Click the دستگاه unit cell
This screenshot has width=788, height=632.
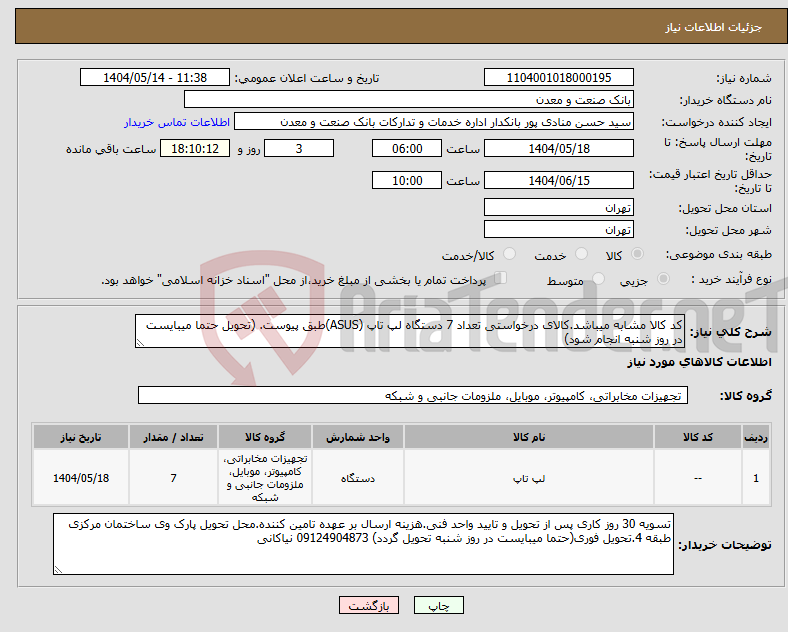(358, 478)
